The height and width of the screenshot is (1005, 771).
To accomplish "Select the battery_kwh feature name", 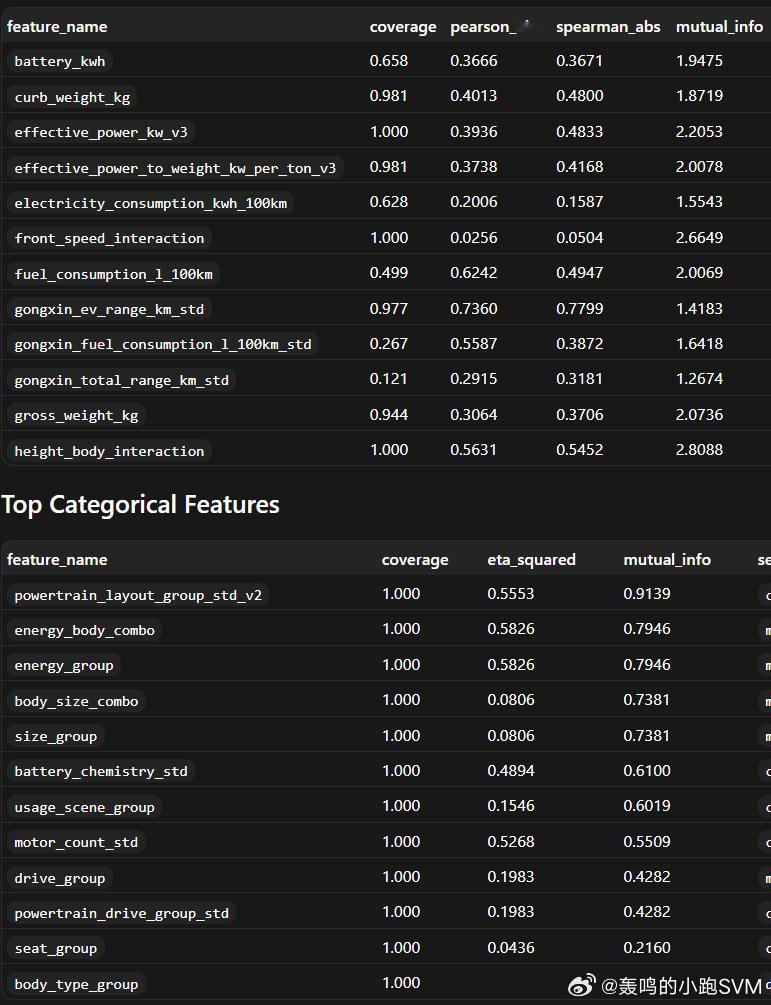I will click(60, 62).
